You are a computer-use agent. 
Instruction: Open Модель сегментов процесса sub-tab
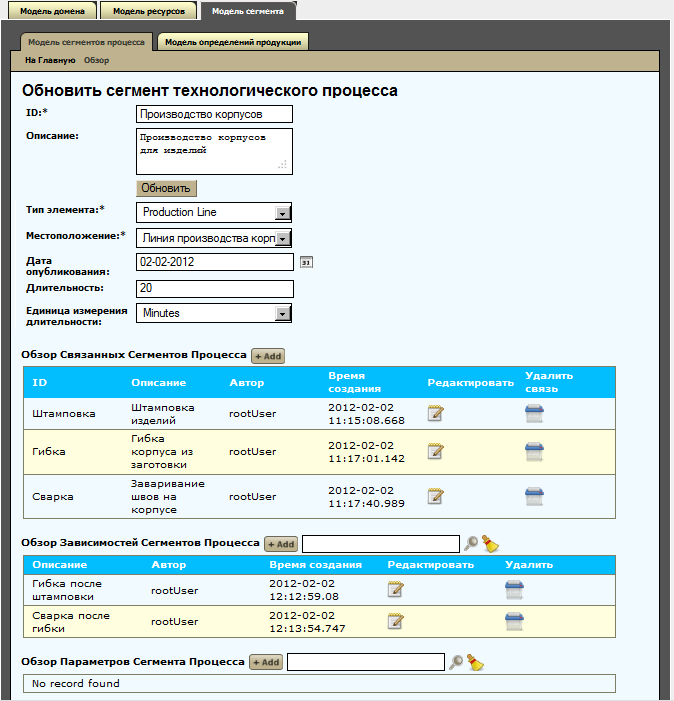pos(86,42)
